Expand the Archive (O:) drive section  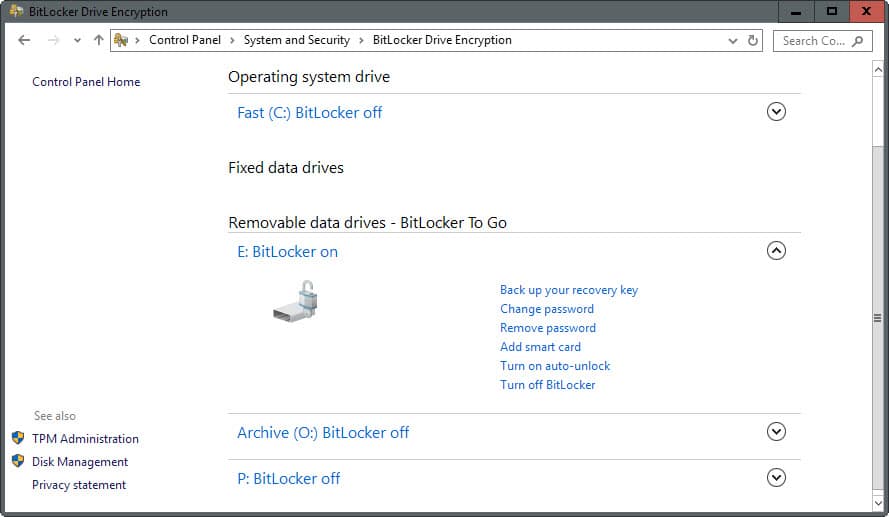click(776, 432)
